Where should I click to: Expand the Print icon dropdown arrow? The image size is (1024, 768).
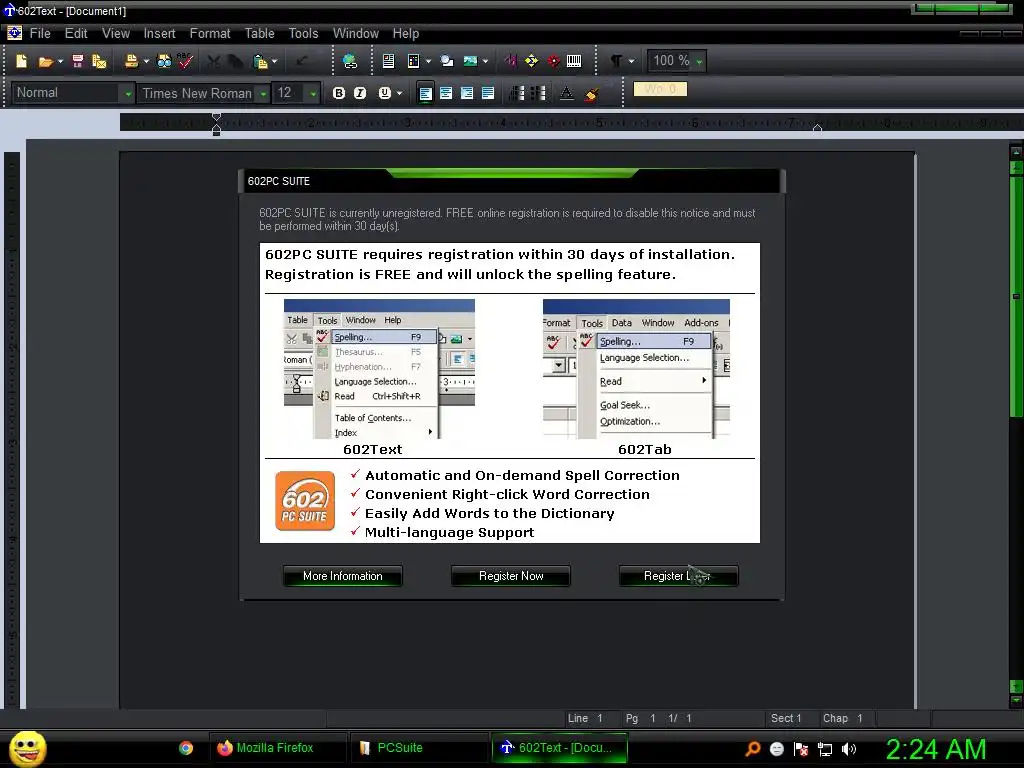146,62
